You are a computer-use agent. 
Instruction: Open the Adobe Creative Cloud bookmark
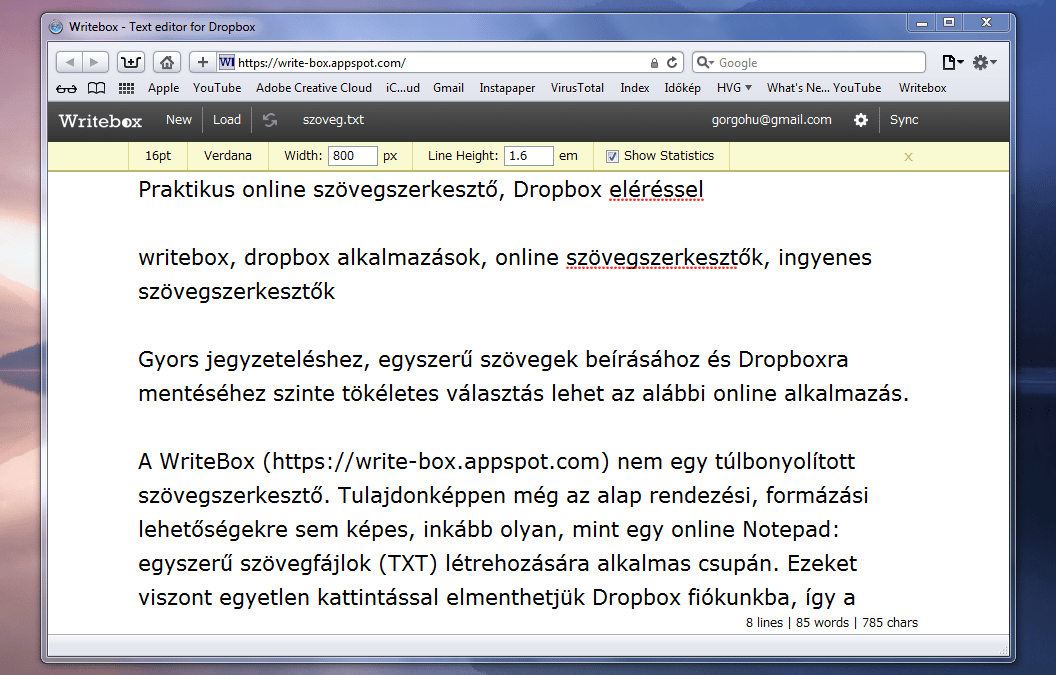(x=314, y=88)
